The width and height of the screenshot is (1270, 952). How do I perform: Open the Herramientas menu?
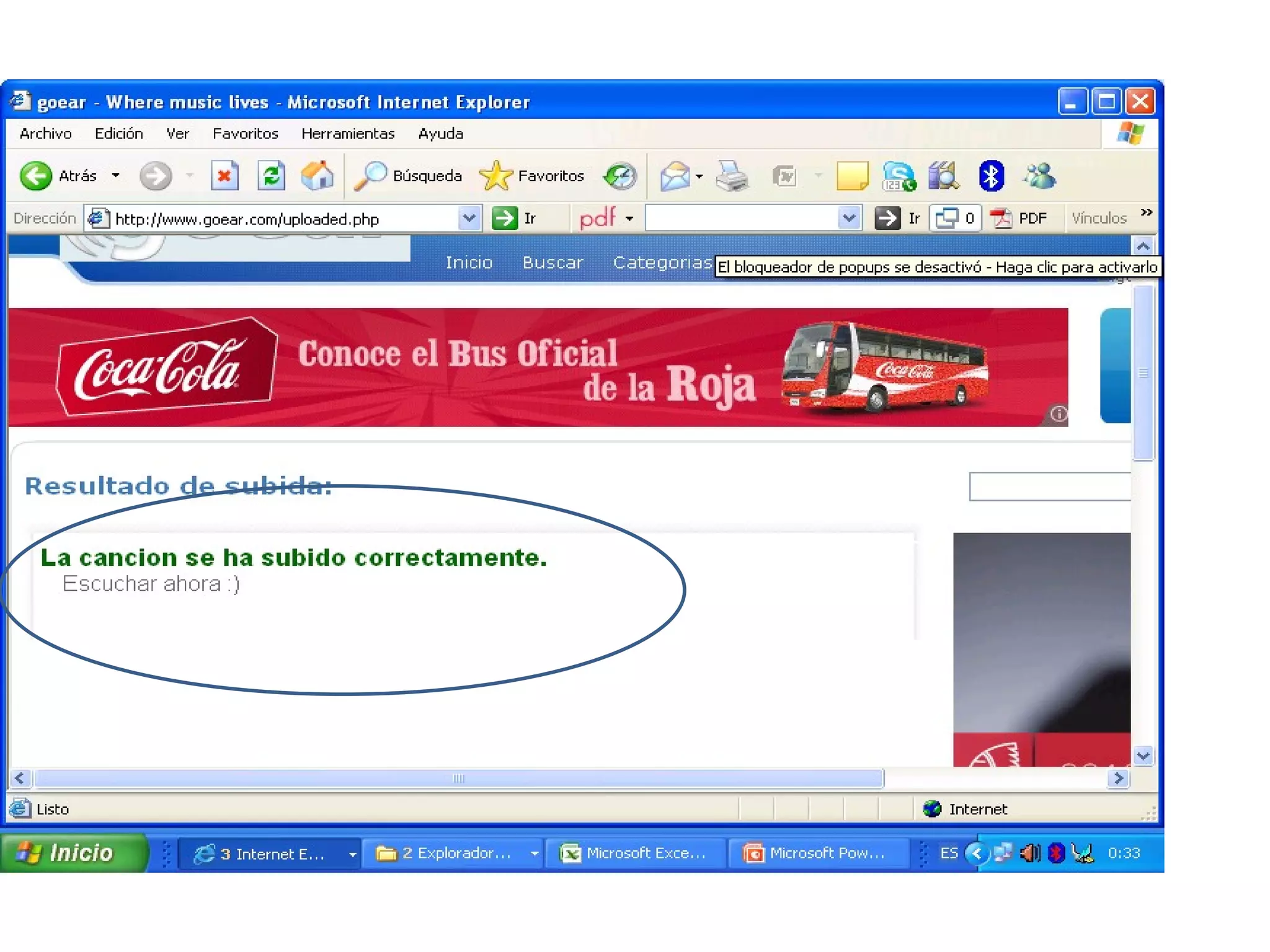(x=348, y=134)
